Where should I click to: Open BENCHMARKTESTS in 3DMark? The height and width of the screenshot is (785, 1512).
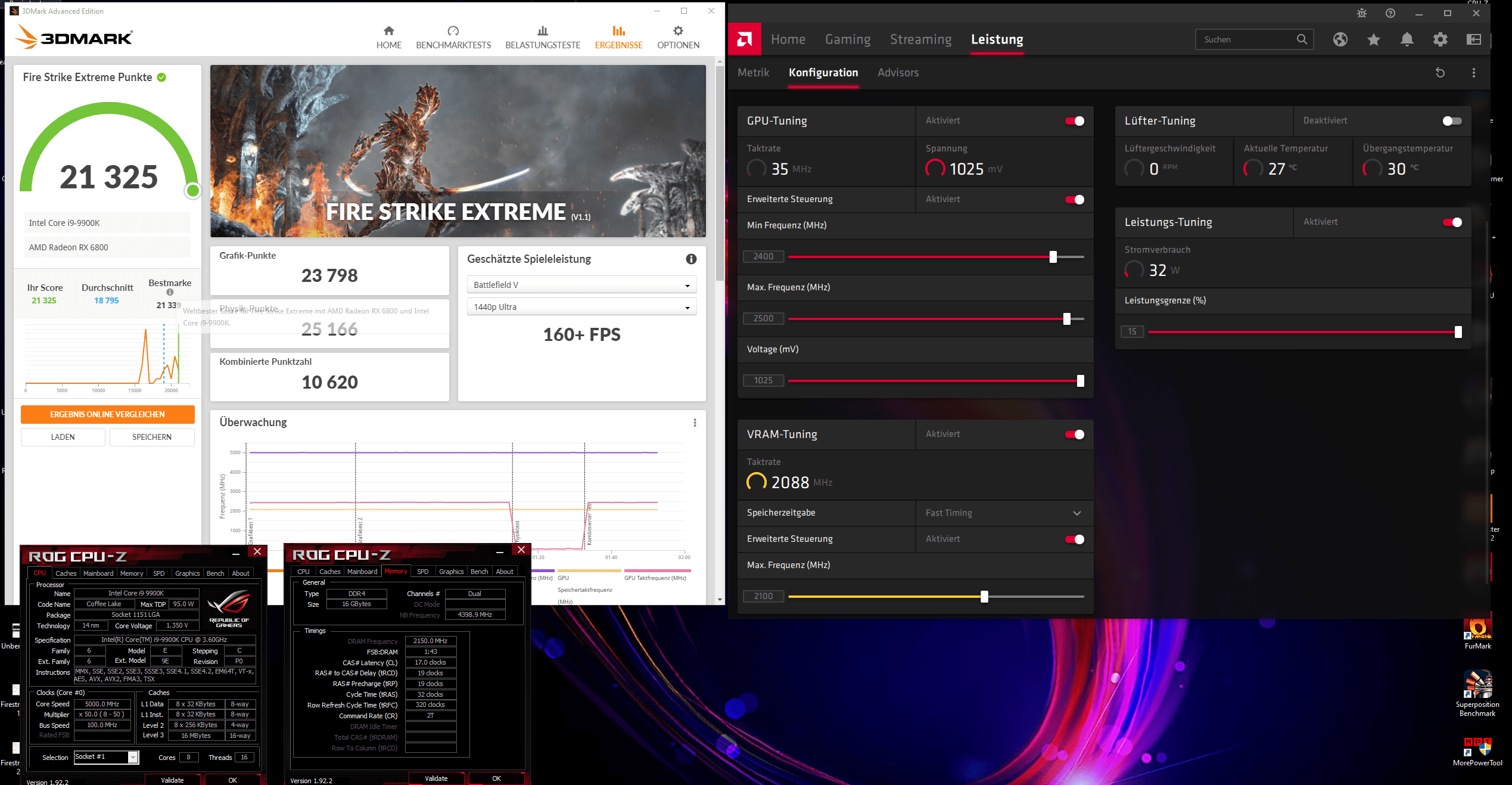[453, 38]
